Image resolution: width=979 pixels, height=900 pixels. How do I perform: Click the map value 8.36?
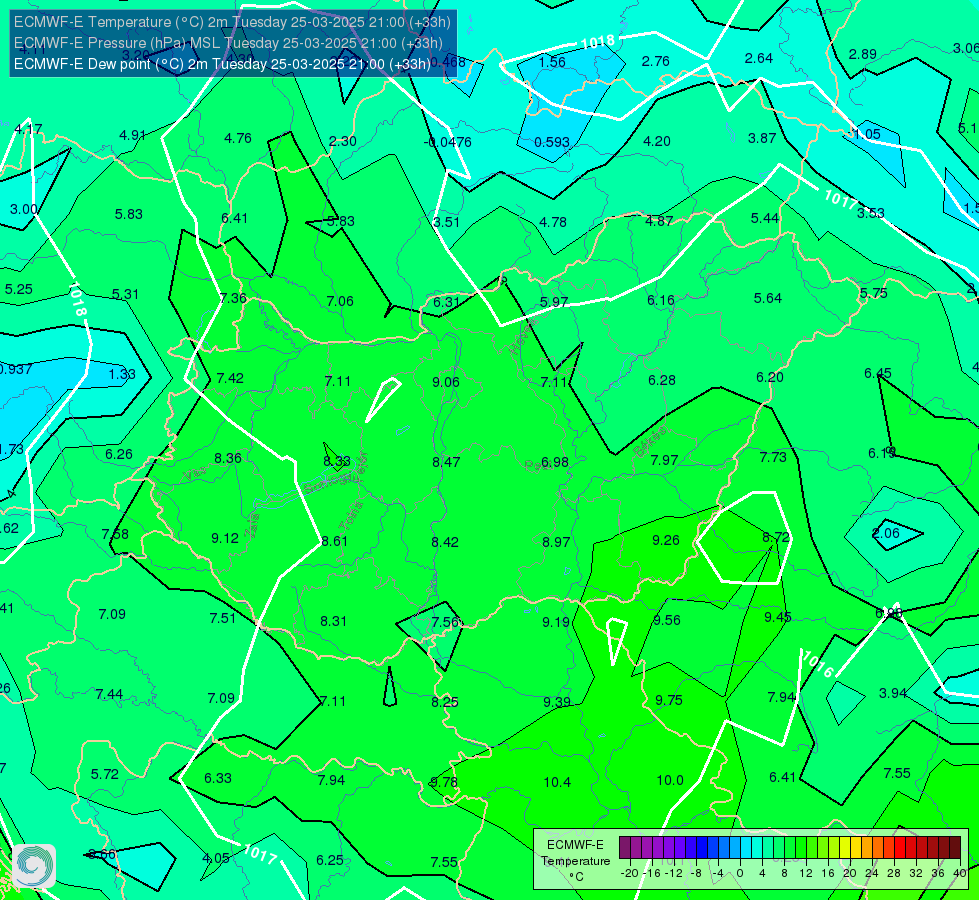click(x=228, y=458)
